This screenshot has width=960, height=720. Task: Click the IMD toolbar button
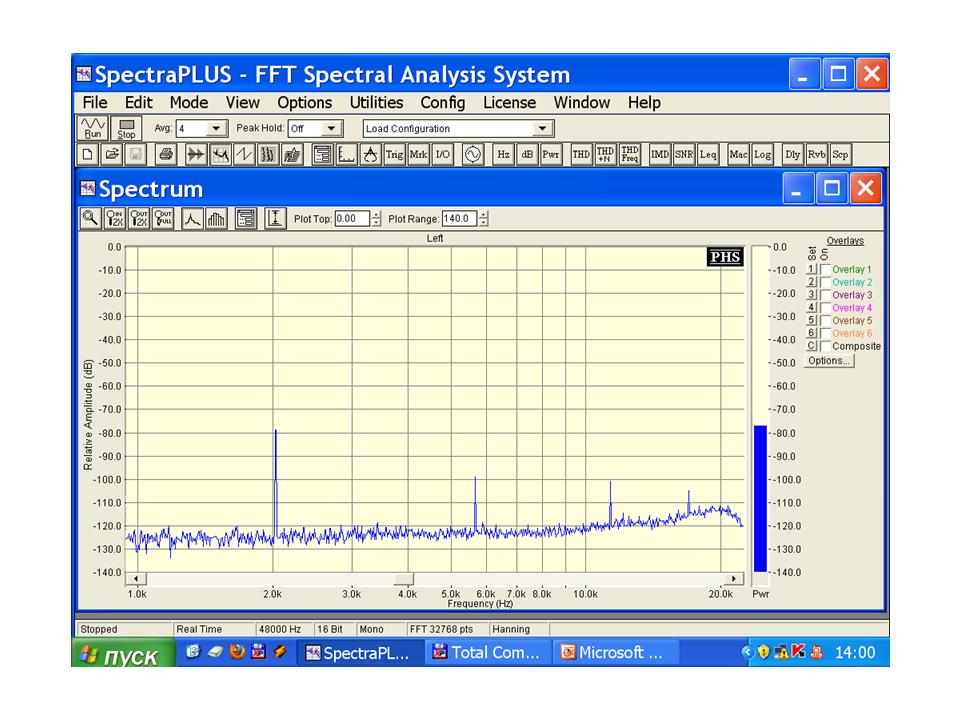660,154
